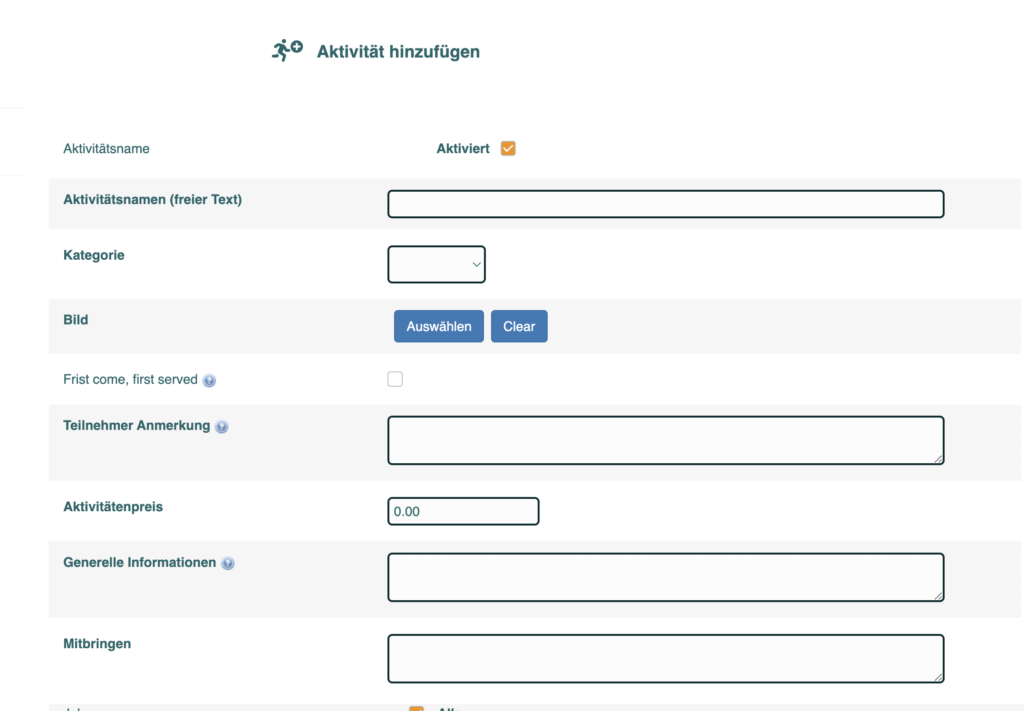The image size is (1024, 711).
Task: Click the Generelle Informationen resize handle
Action: [x=938, y=596]
